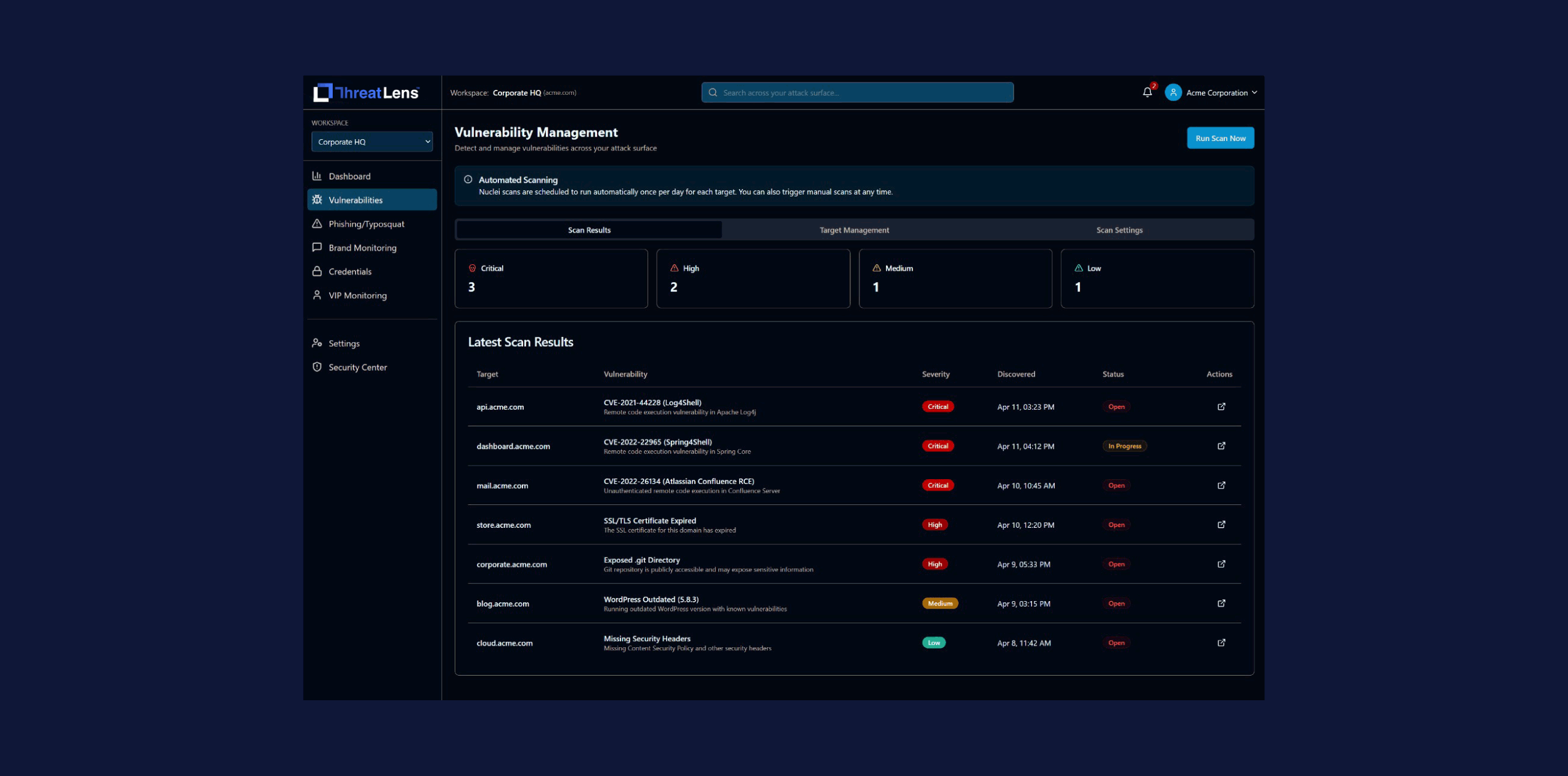The height and width of the screenshot is (776, 1568).
Task: Click the notification bell icon
Action: [1147, 92]
